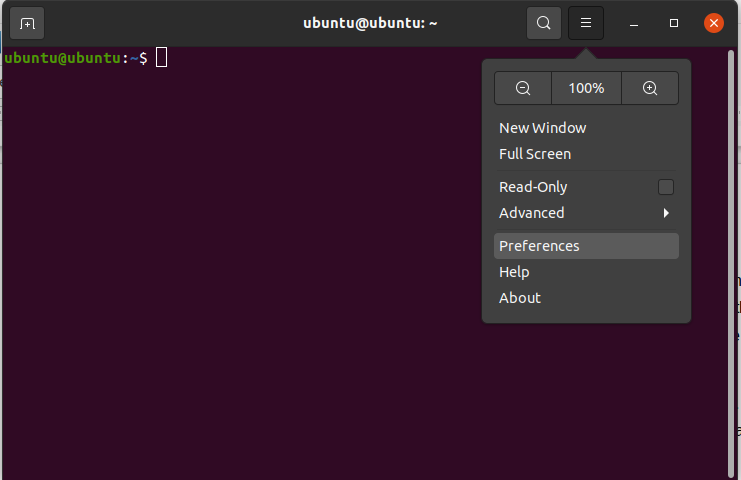The width and height of the screenshot is (741, 480).
Task: Enable the Read-Only checkbox
Action: tap(666, 187)
